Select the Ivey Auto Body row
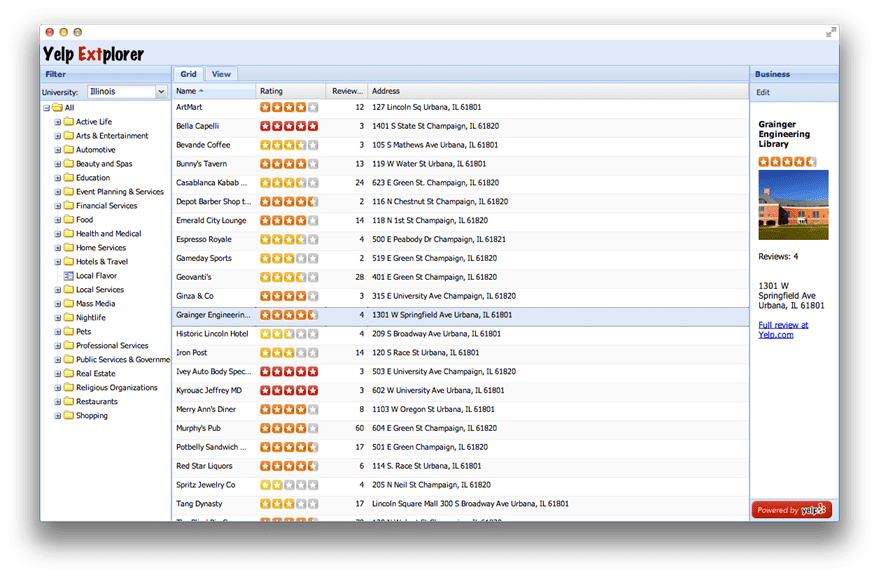 (460, 372)
